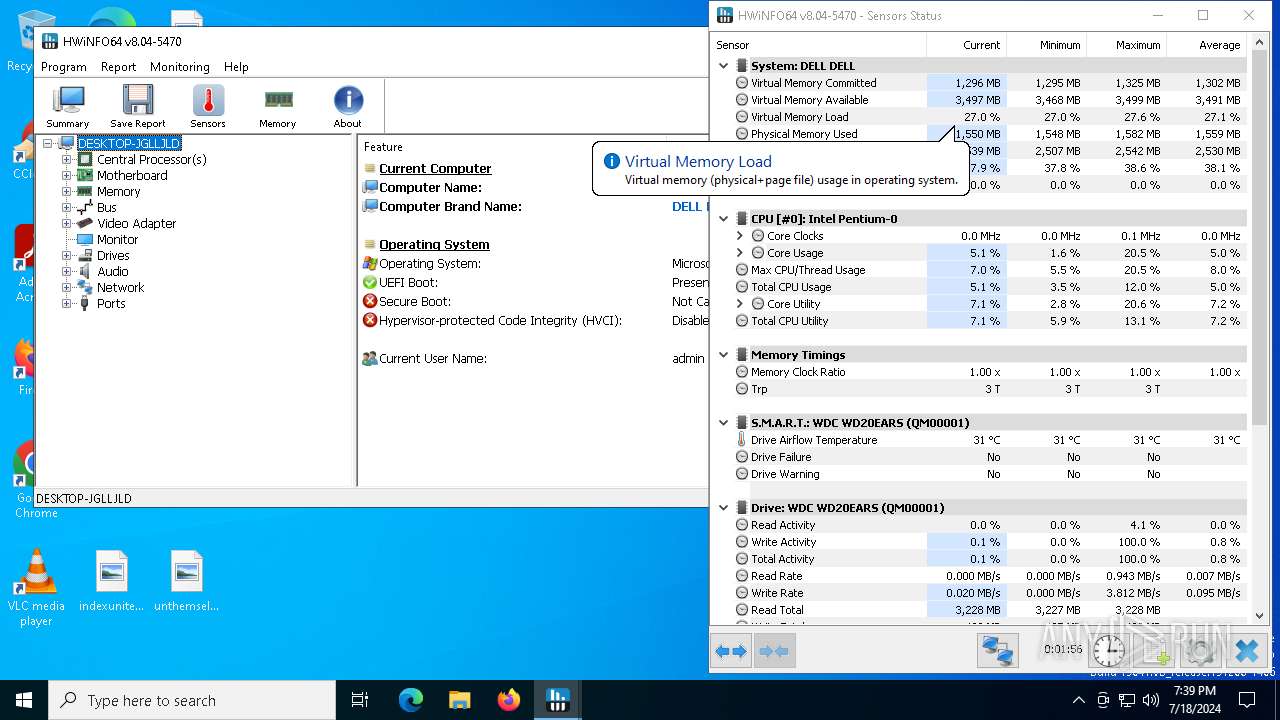The image size is (1280, 720).
Task: Open the Monitoring menu
Action: (180, 67)
